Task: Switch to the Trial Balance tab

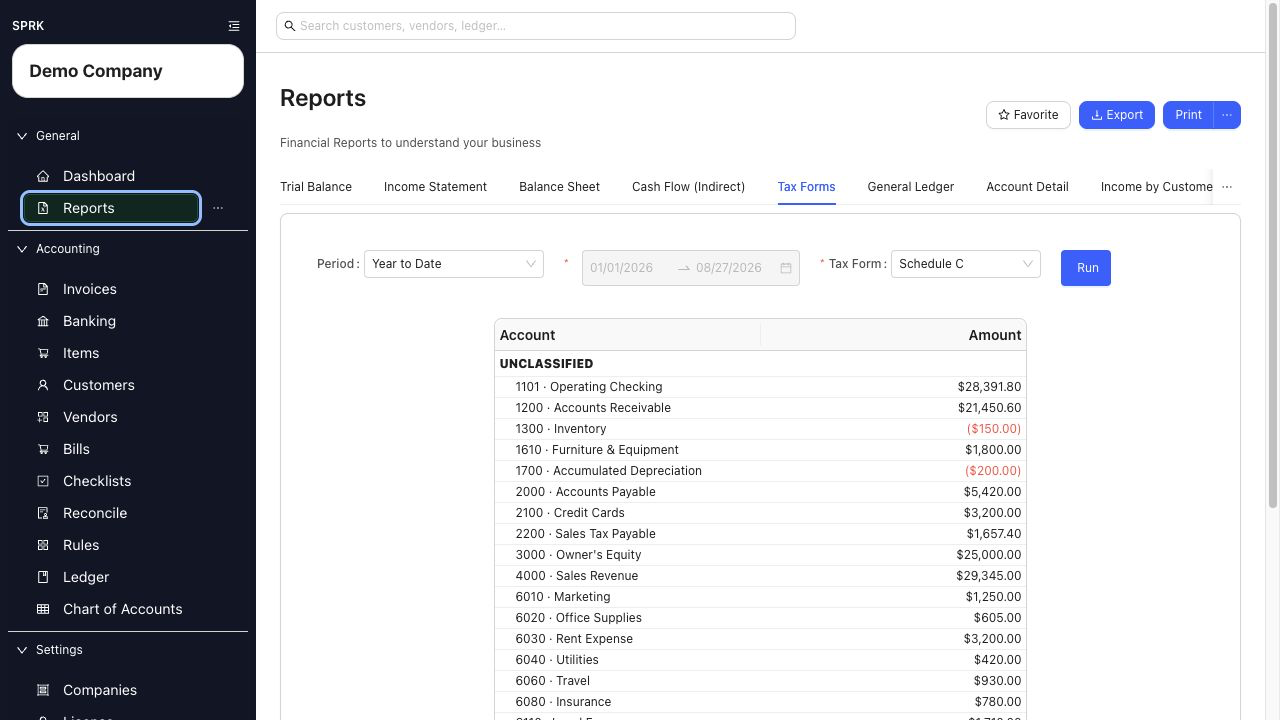Action: tap(316, 187)
